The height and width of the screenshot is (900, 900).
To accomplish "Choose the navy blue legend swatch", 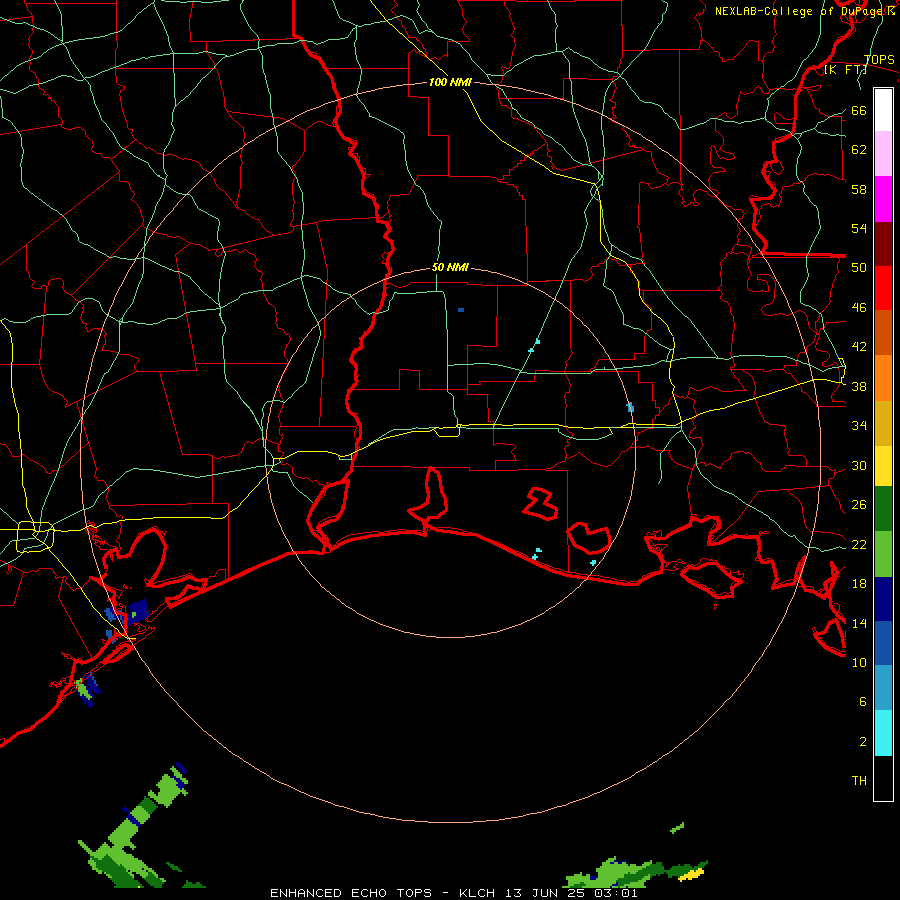I will click(883, 599).
